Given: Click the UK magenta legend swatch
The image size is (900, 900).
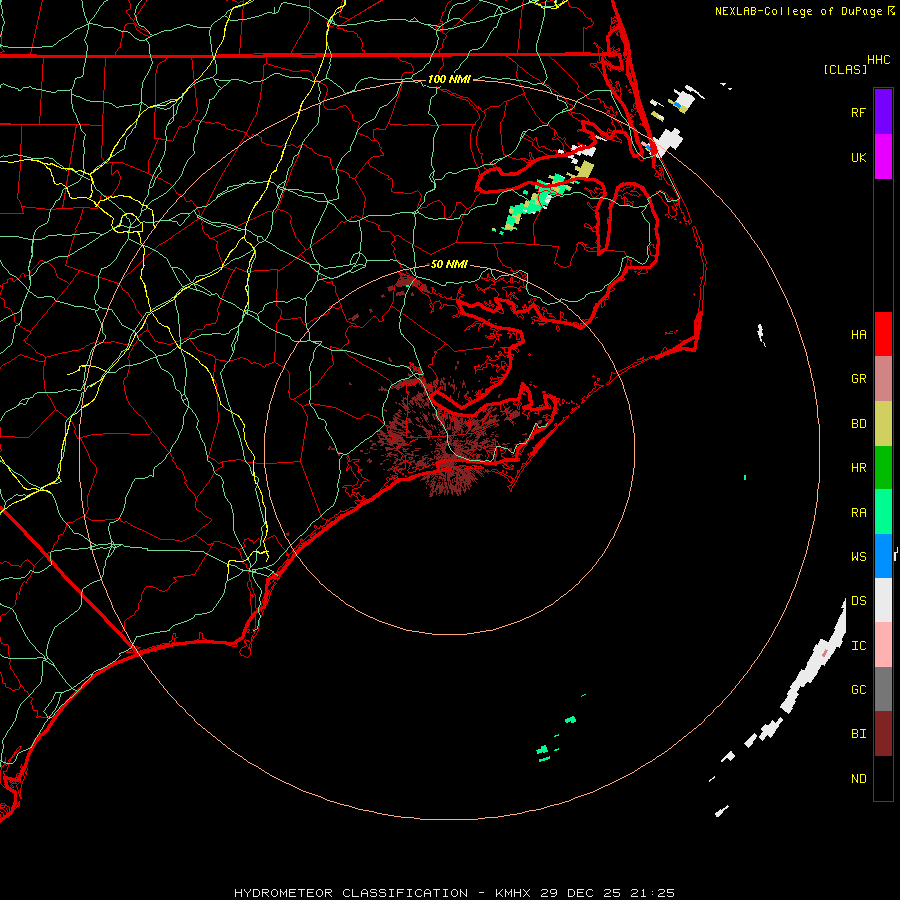Looking at the screenshot, I should [883, 157].
